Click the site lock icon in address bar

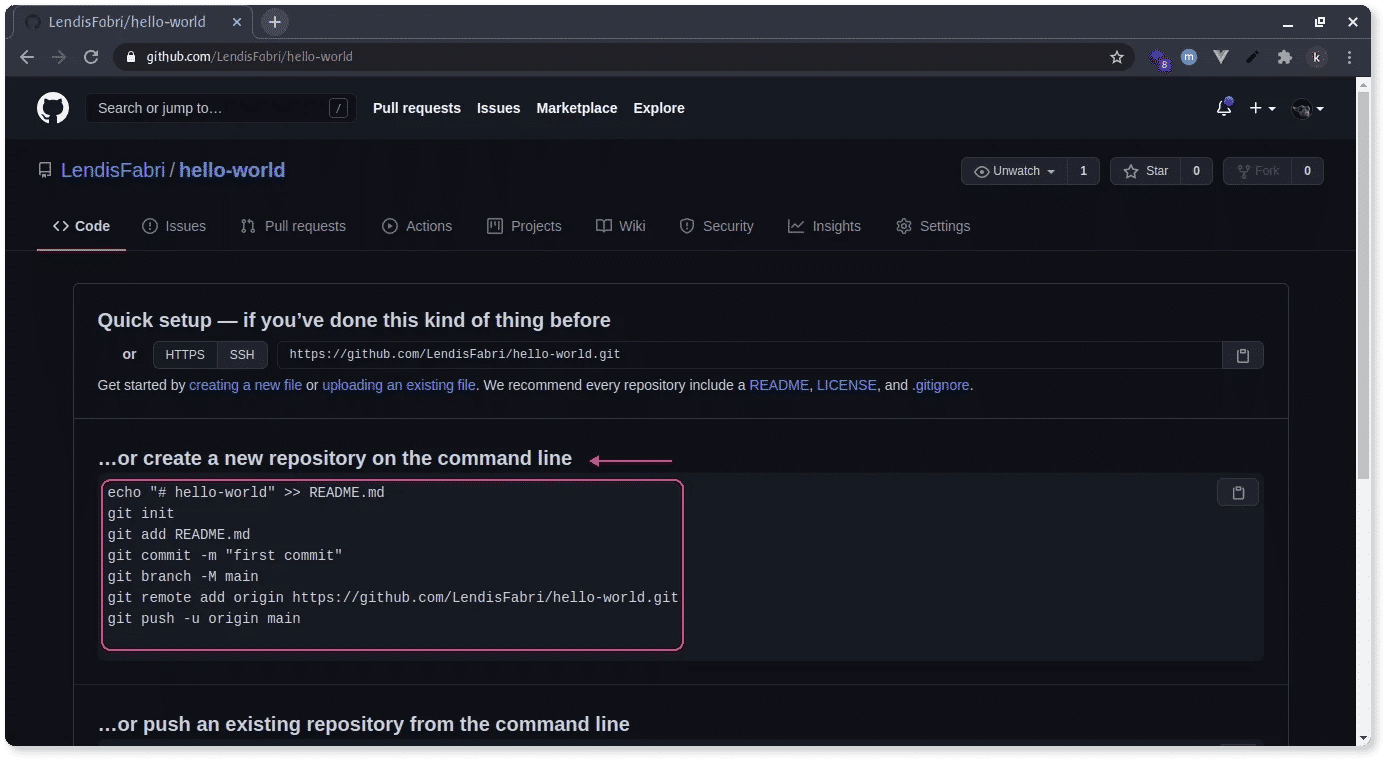click(130, 57)
